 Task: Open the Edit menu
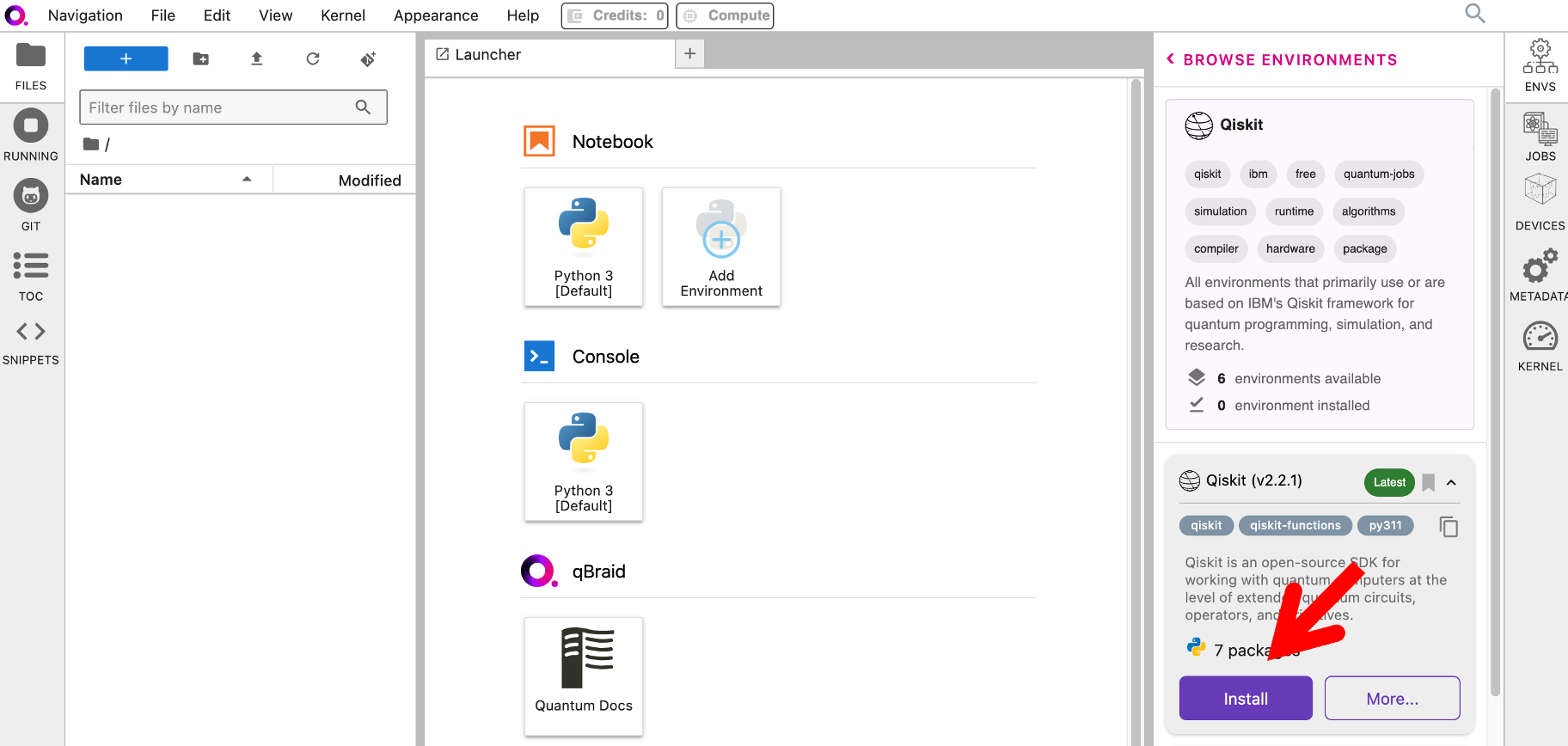coord(217,15)
